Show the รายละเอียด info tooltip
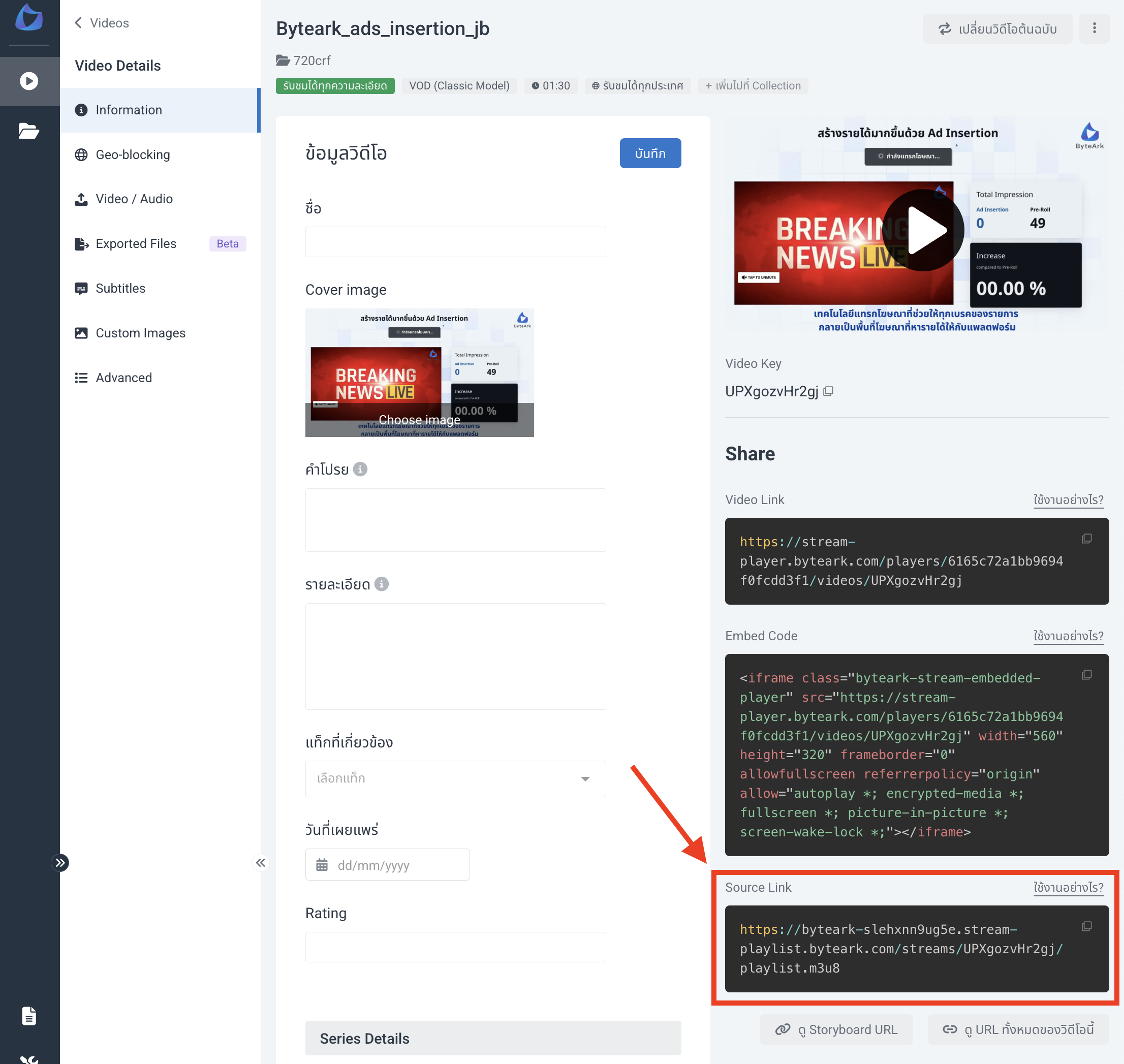 [x=382, y=584]
